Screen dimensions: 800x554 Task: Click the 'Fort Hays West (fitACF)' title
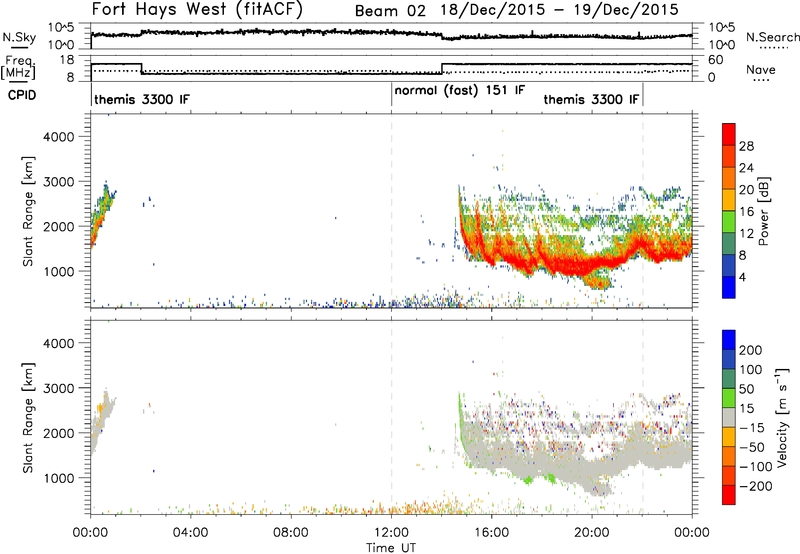coord(197,9)
